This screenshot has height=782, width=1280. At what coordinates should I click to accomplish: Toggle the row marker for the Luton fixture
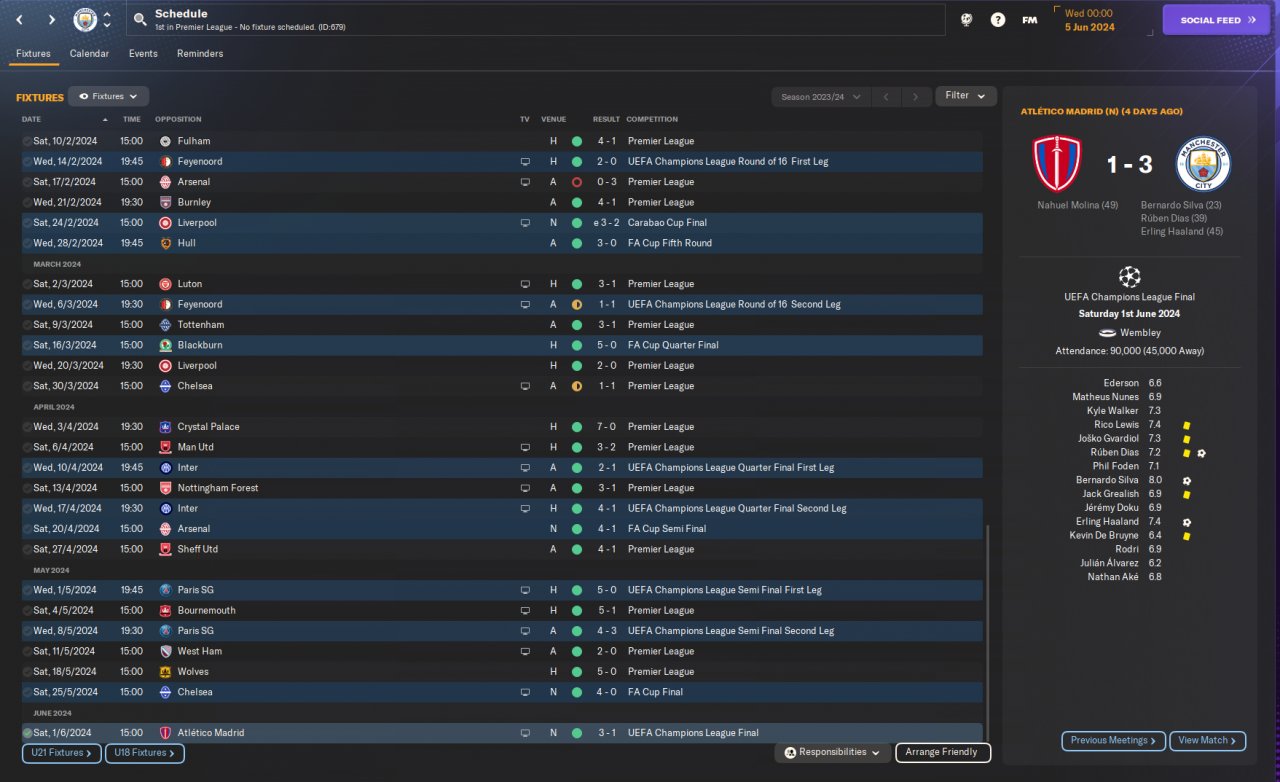pyautogui.click(x=27, y=284)
